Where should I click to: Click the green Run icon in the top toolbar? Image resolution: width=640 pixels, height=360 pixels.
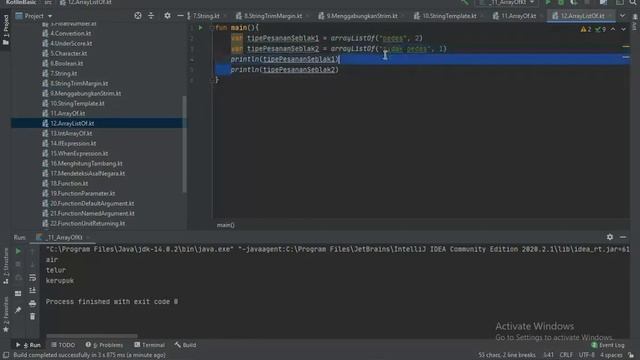click(x=548, y=2)
